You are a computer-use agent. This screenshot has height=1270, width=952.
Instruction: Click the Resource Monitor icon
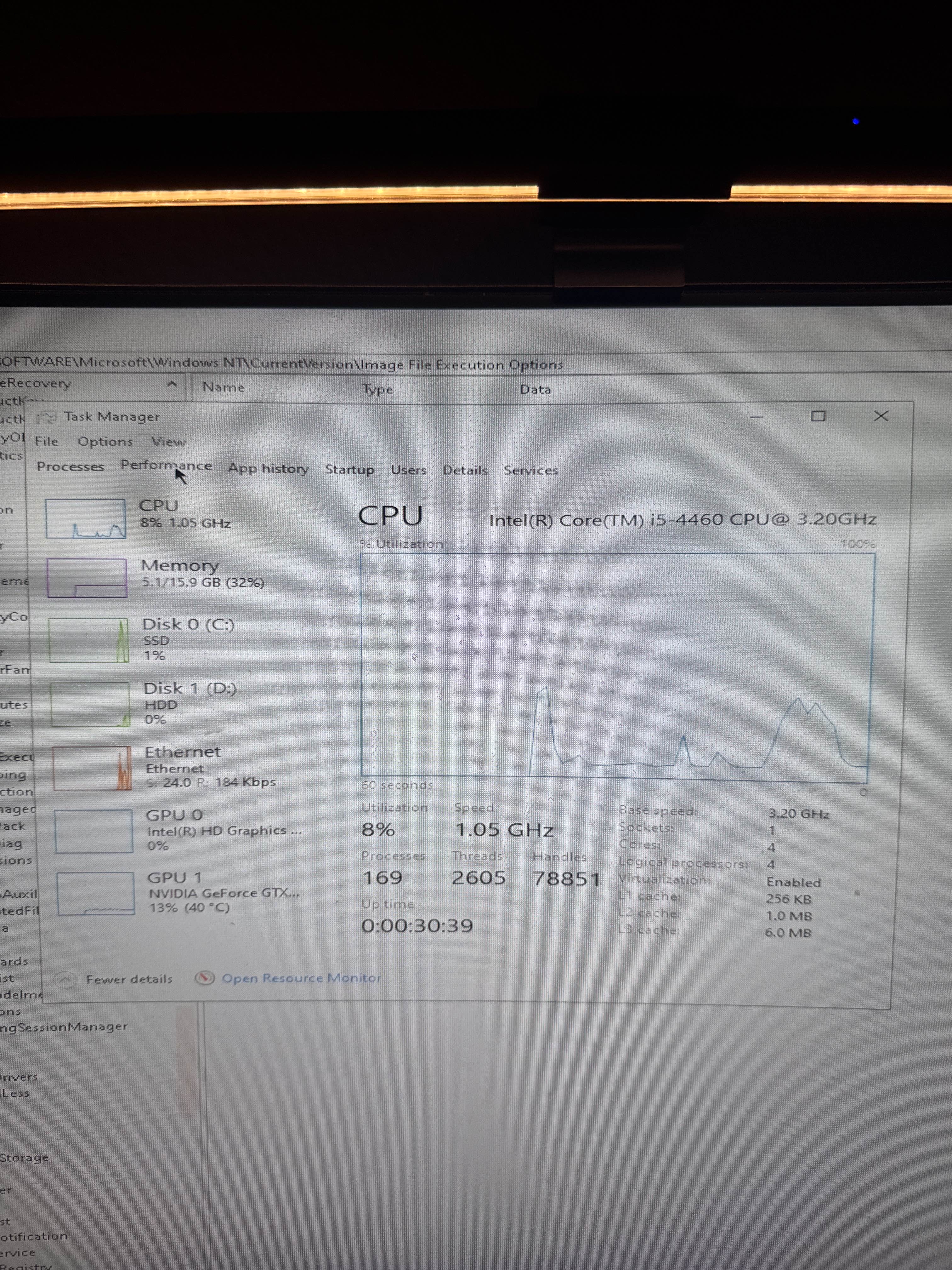tap(205, 978)
